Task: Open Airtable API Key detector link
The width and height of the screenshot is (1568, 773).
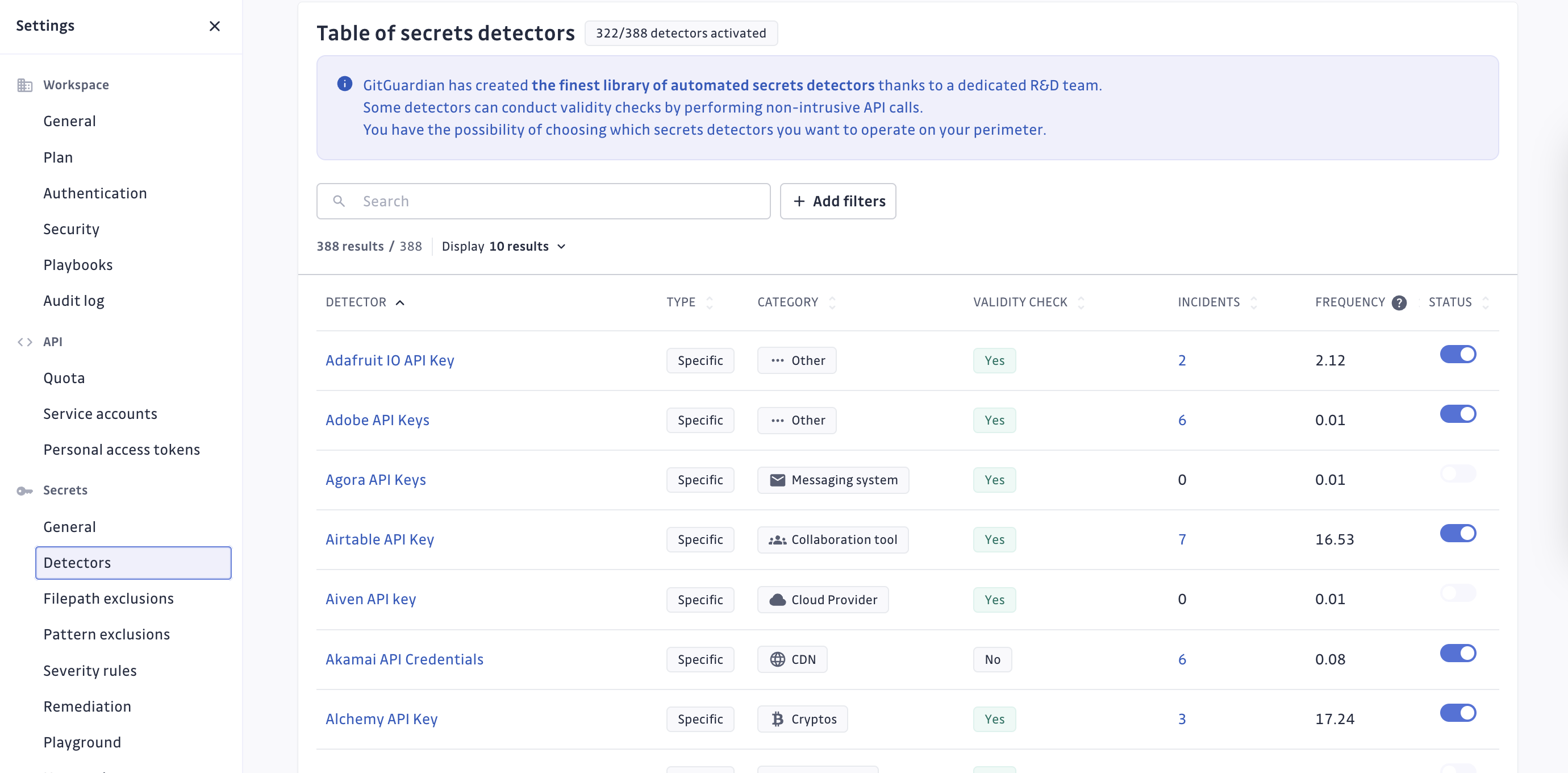Action: (x=380, y=540)
